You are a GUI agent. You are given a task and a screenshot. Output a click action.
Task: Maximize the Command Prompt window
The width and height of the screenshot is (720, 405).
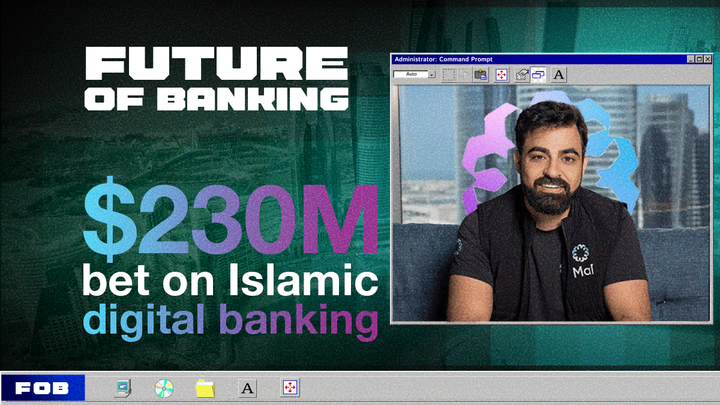[699, 59]
